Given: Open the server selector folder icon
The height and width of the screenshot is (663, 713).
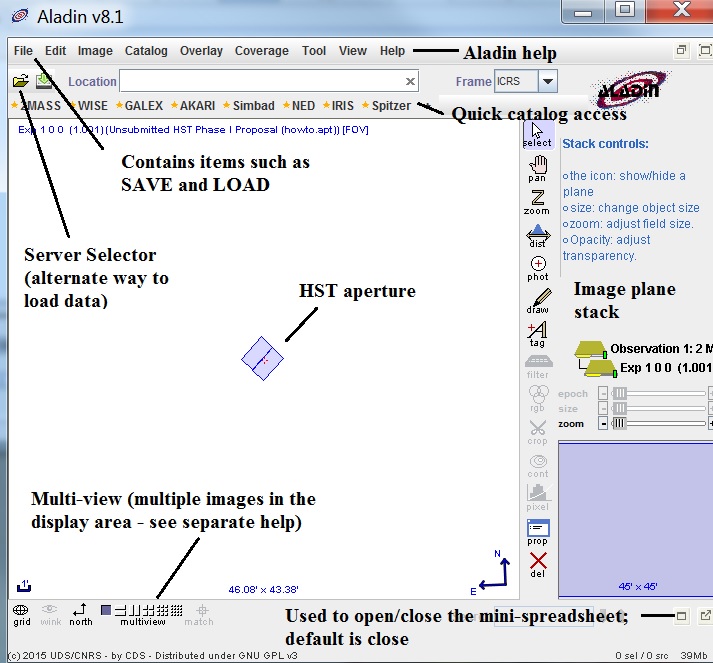Looking at the screenshot, I should point(20,81).
